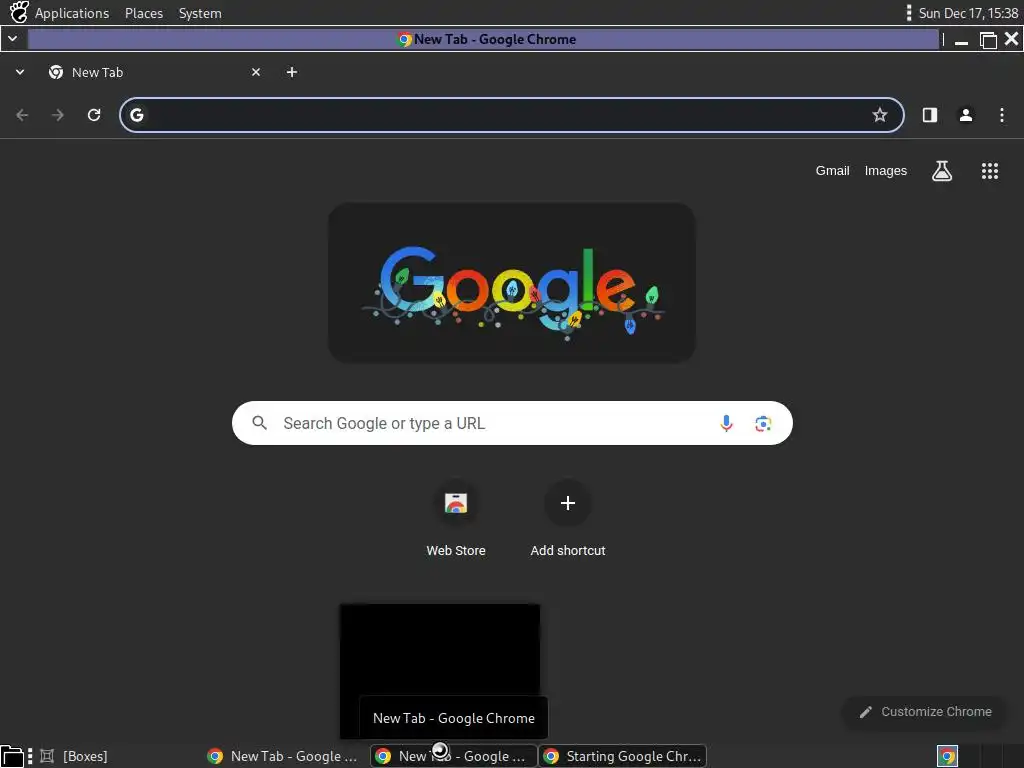Open Search Labs flask icon

pyautogui.click(x=942, y=171)
